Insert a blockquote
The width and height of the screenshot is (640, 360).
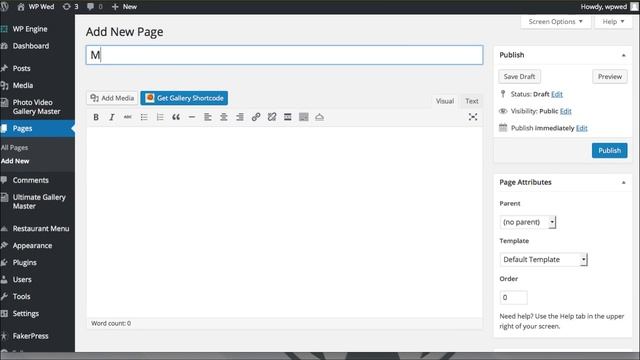coord(176,117)
